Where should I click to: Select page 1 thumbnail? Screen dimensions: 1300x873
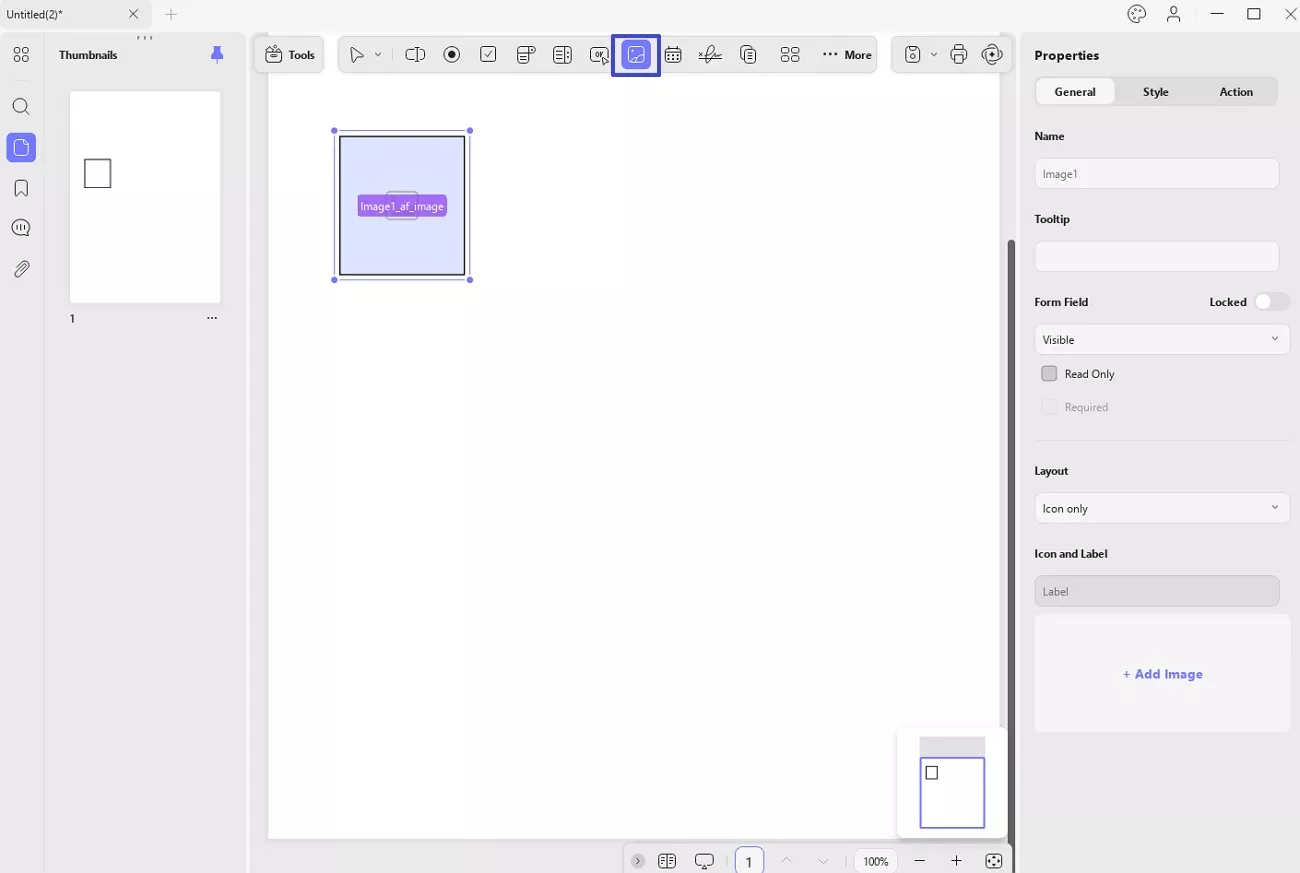coord(145,197)
